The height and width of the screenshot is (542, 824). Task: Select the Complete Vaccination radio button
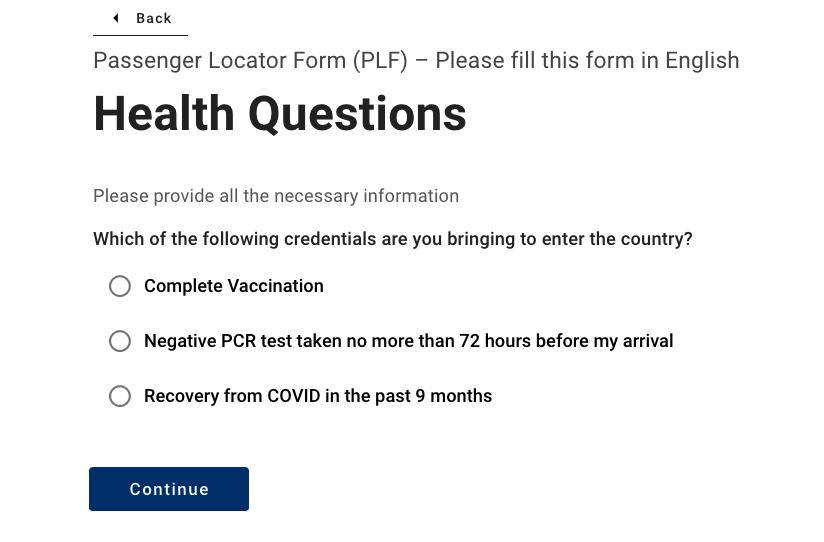pyautogui.click(x=120, y=286)
